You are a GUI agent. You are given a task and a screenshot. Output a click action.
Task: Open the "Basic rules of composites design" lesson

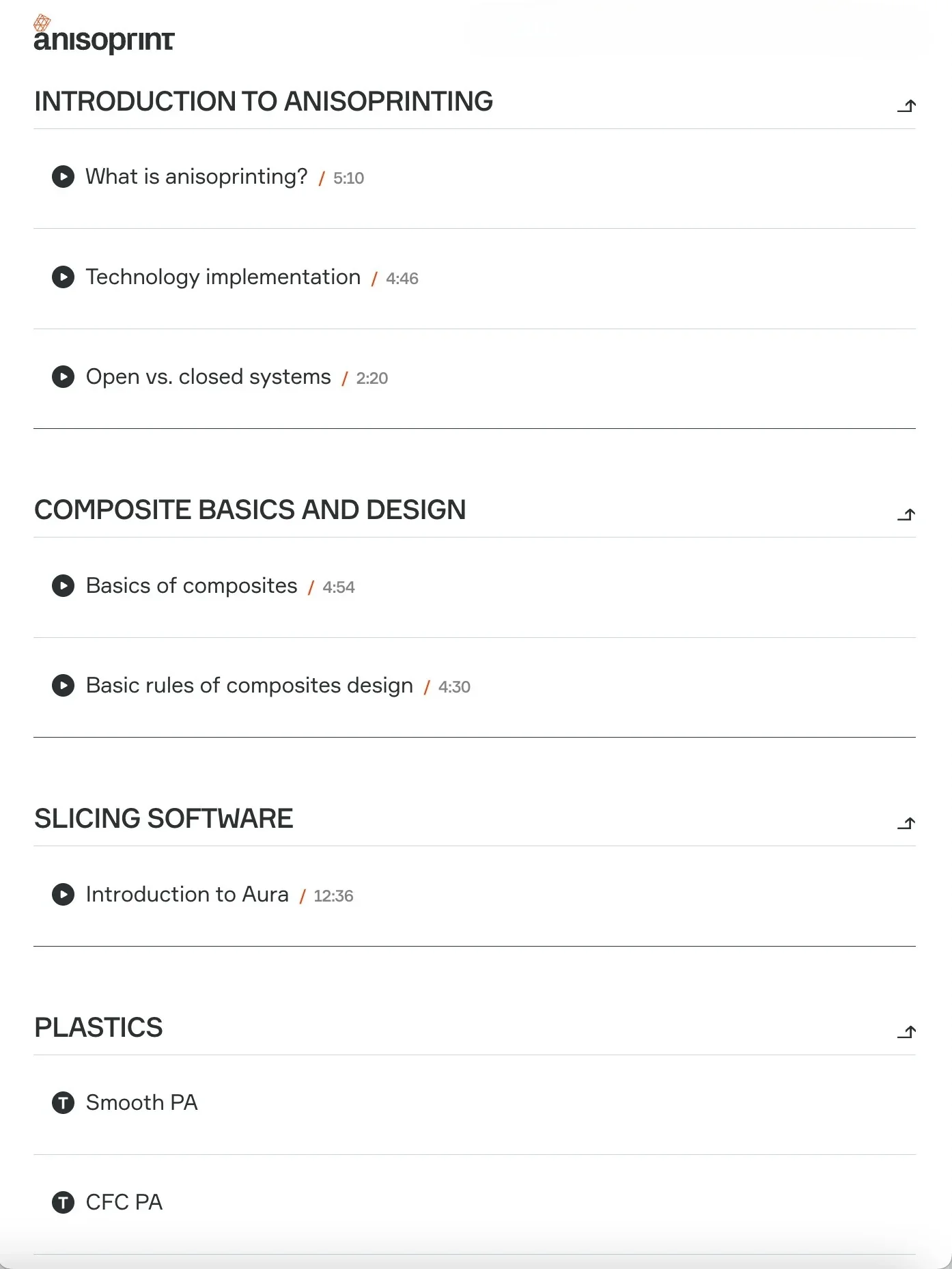point(249,686)
